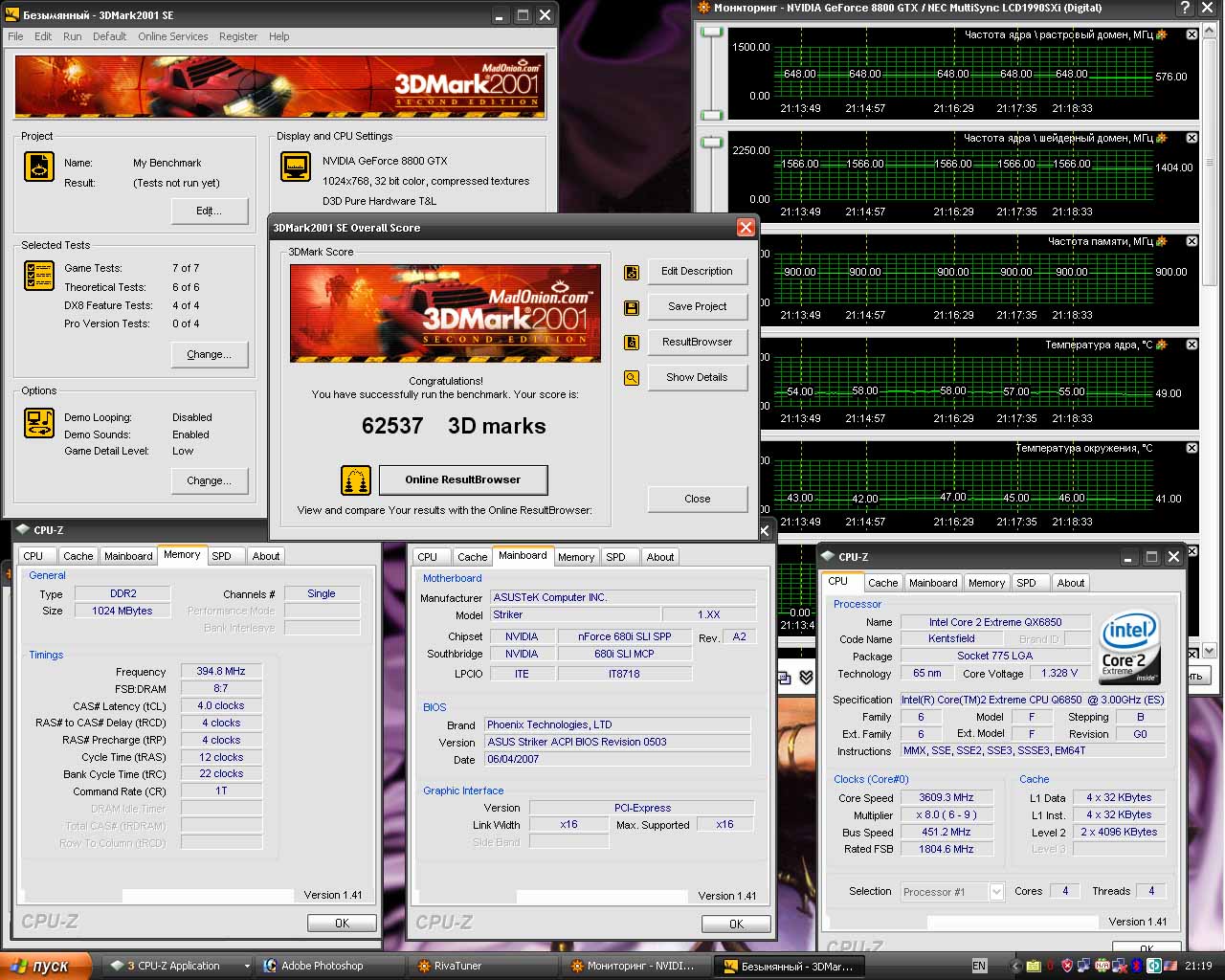Click the Online ResultBrowser podium icon
The height and width of the screenshot is (980, 1225).
click(356, 480)
